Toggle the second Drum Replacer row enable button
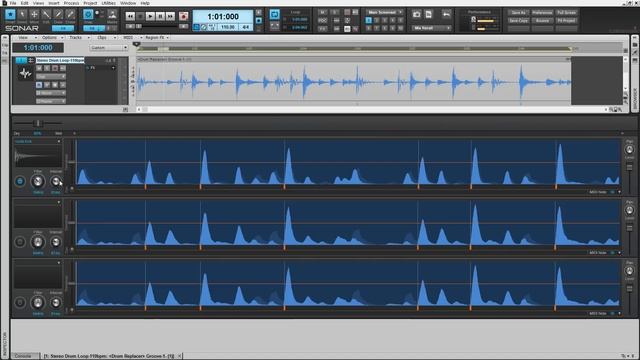 coord(20,242)
